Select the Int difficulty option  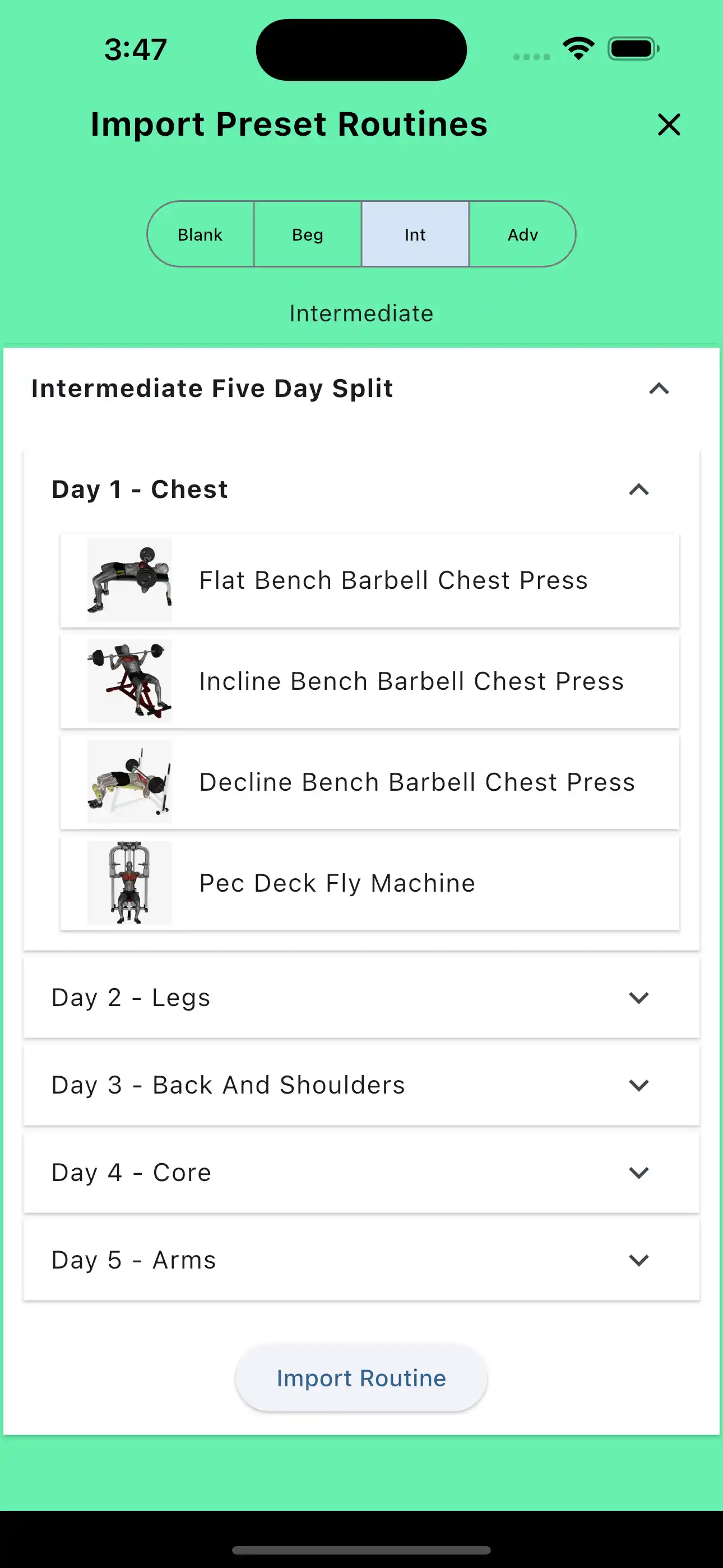(414, 234)
